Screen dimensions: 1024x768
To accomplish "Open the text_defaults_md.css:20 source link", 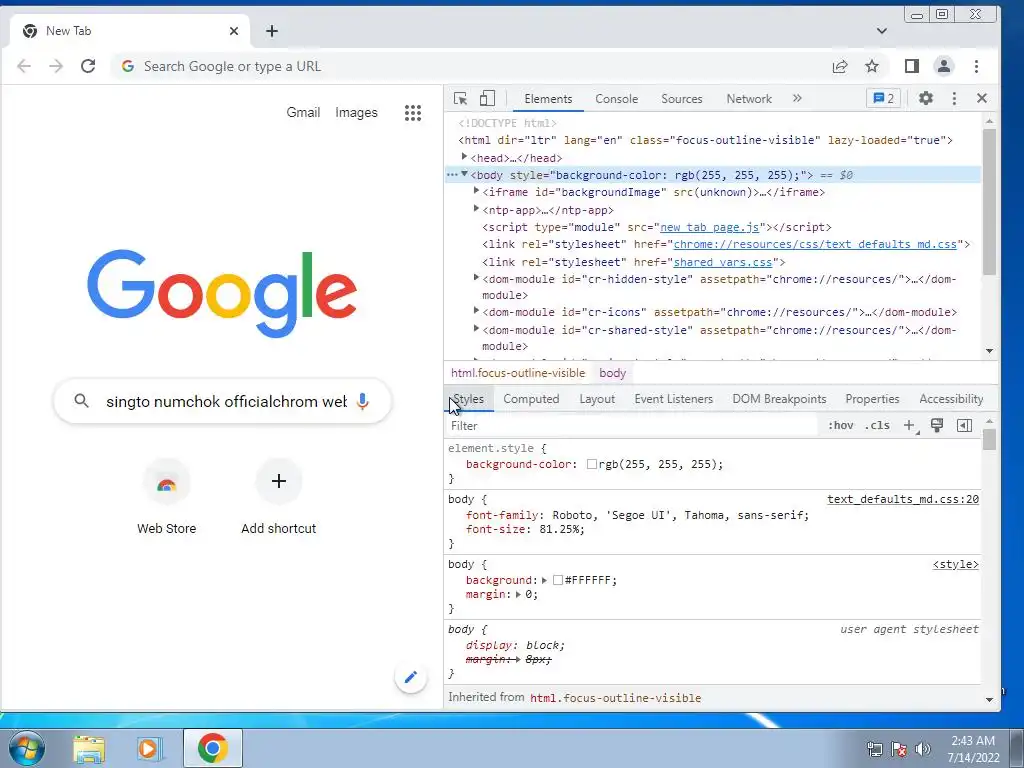I will 903,499.
